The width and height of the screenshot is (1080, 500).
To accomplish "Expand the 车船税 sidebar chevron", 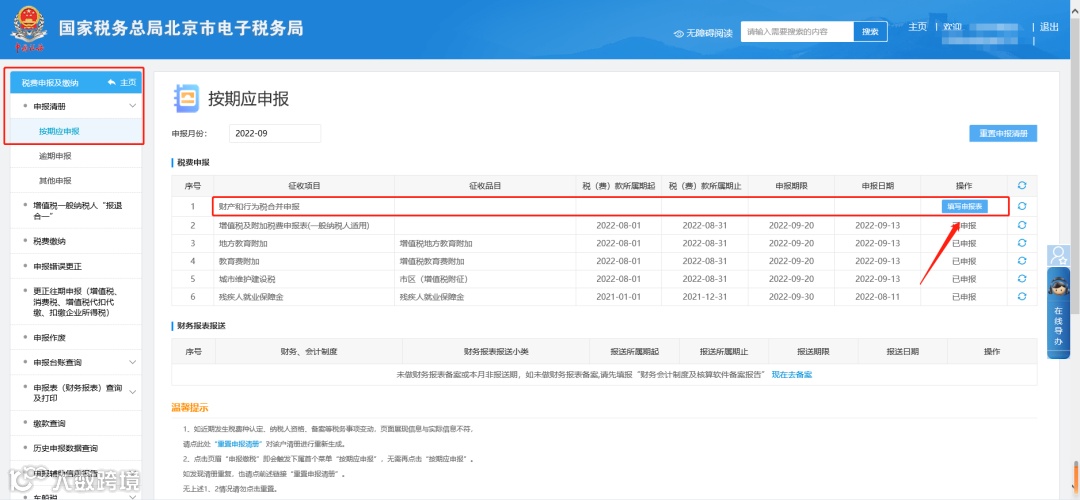I will click(133, 495).
